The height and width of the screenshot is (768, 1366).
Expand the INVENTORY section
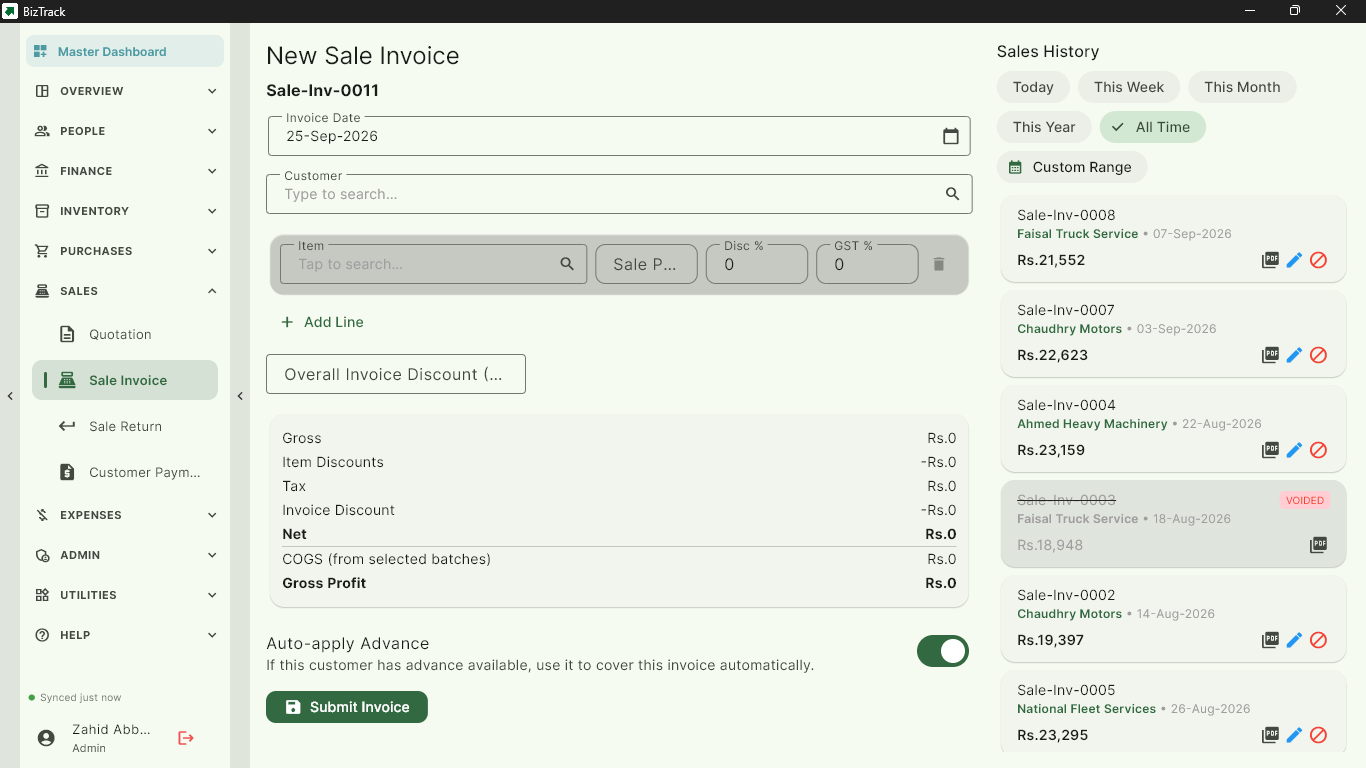[x=125, y=211]
